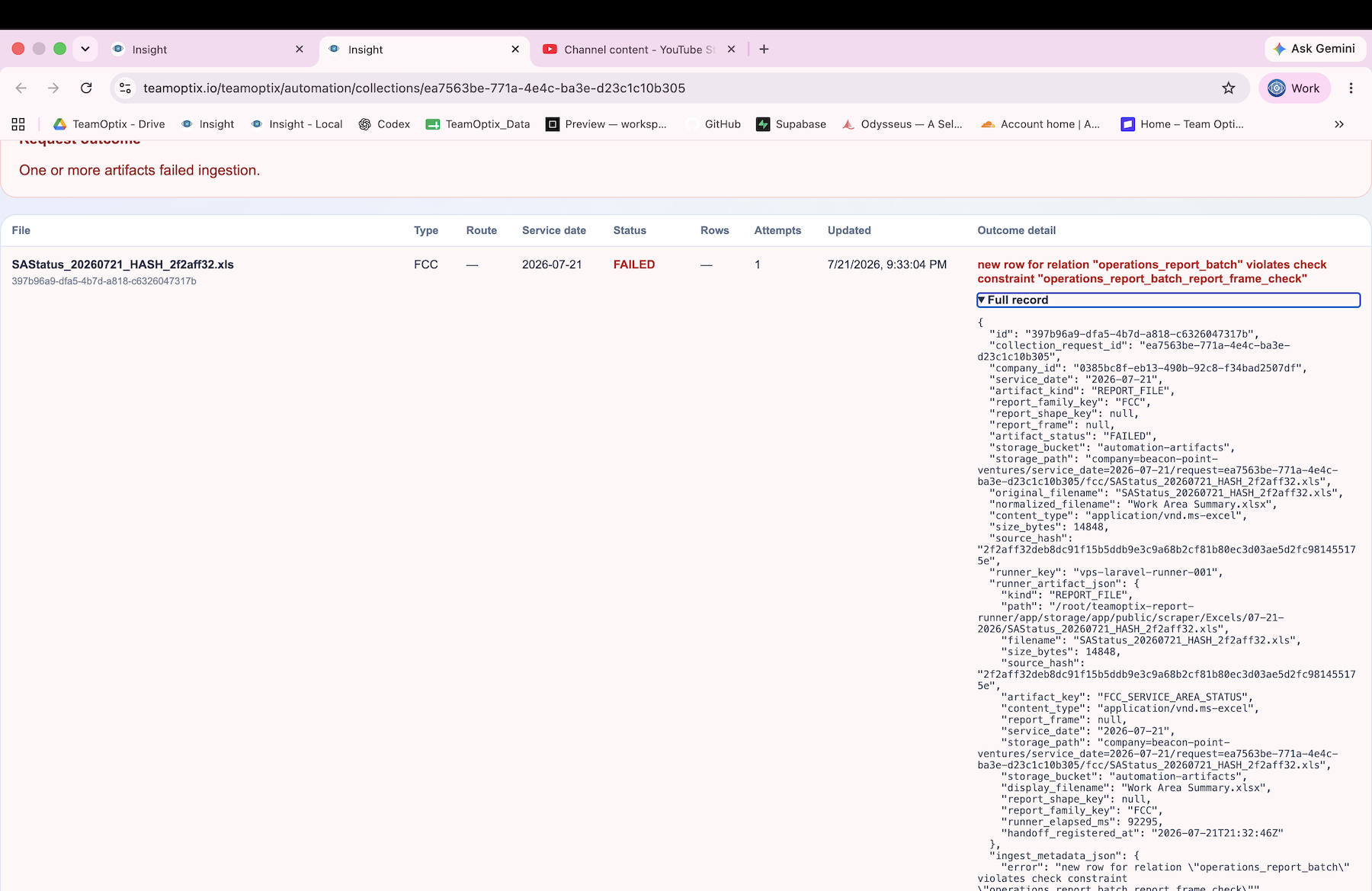
Task: Open the apps grid icon in the bookmarks bar
Action: click(x=18, y=124)
